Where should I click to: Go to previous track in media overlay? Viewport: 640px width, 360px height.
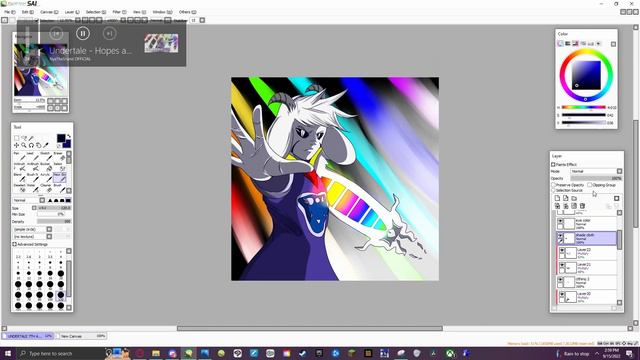point(56,33)
